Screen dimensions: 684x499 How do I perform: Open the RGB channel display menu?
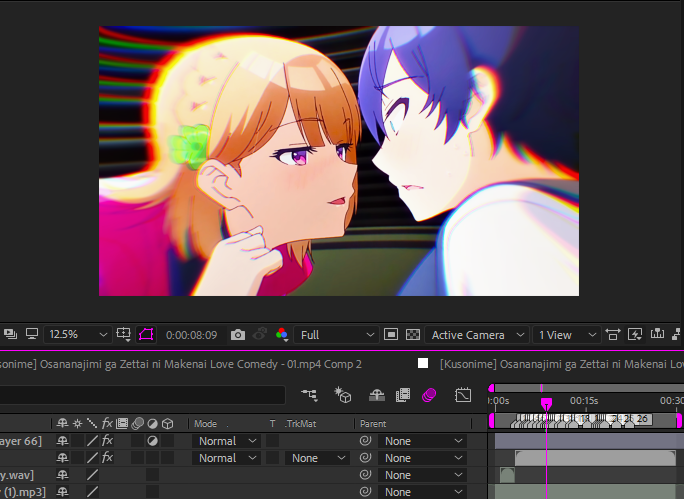[282, 335]
